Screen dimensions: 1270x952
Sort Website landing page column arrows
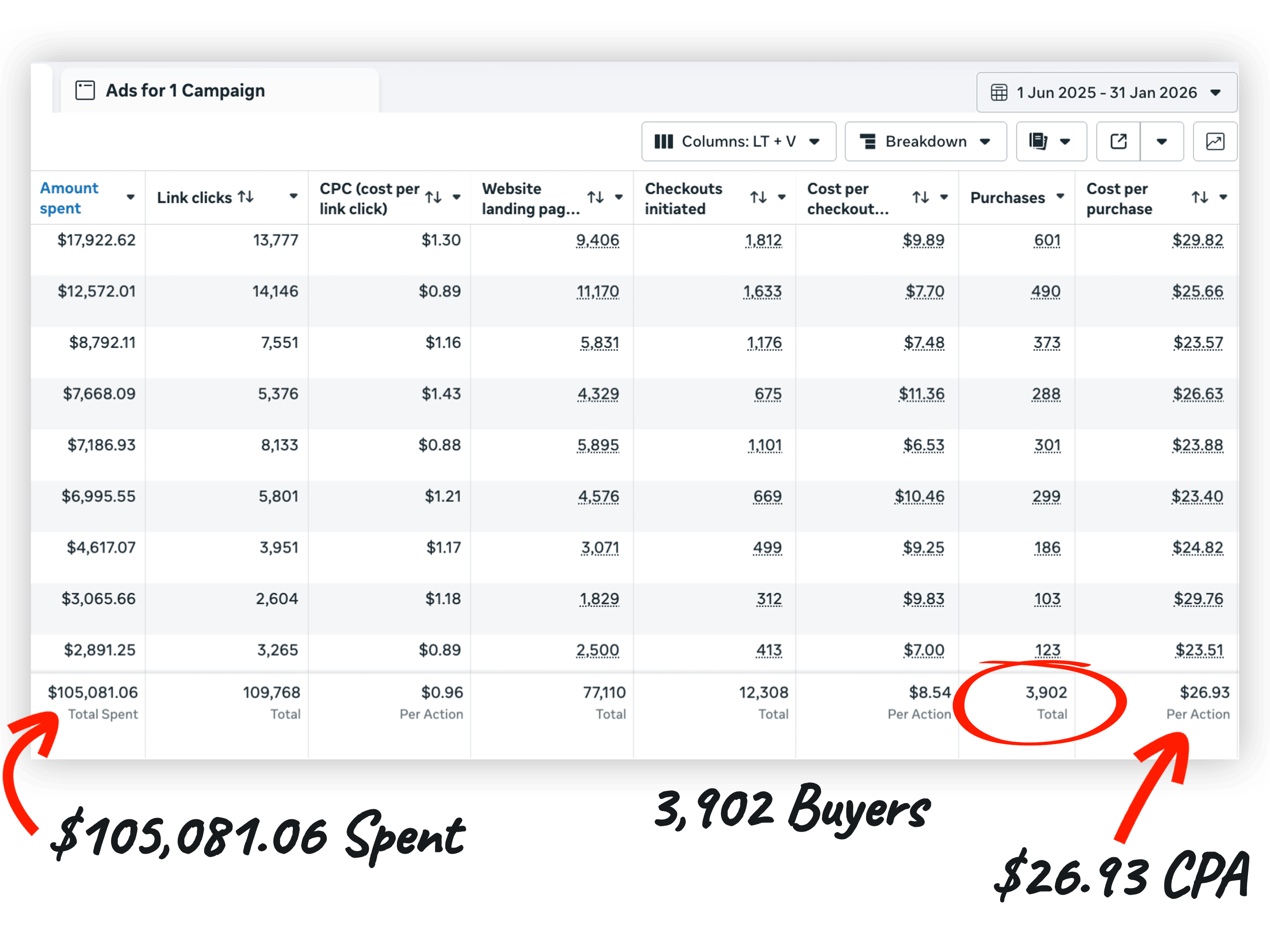[x=595, y=197]
